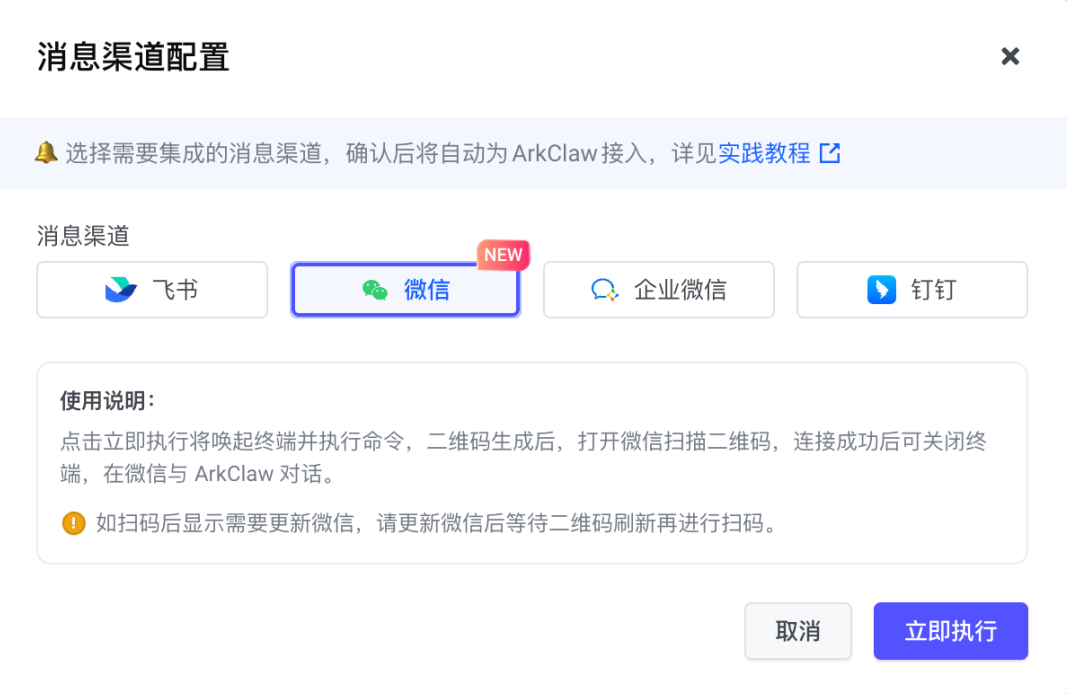Switch channel to 企业微信
This screenshot has height=694, width=1067.
pyautogui.click(x=658, y=290)
